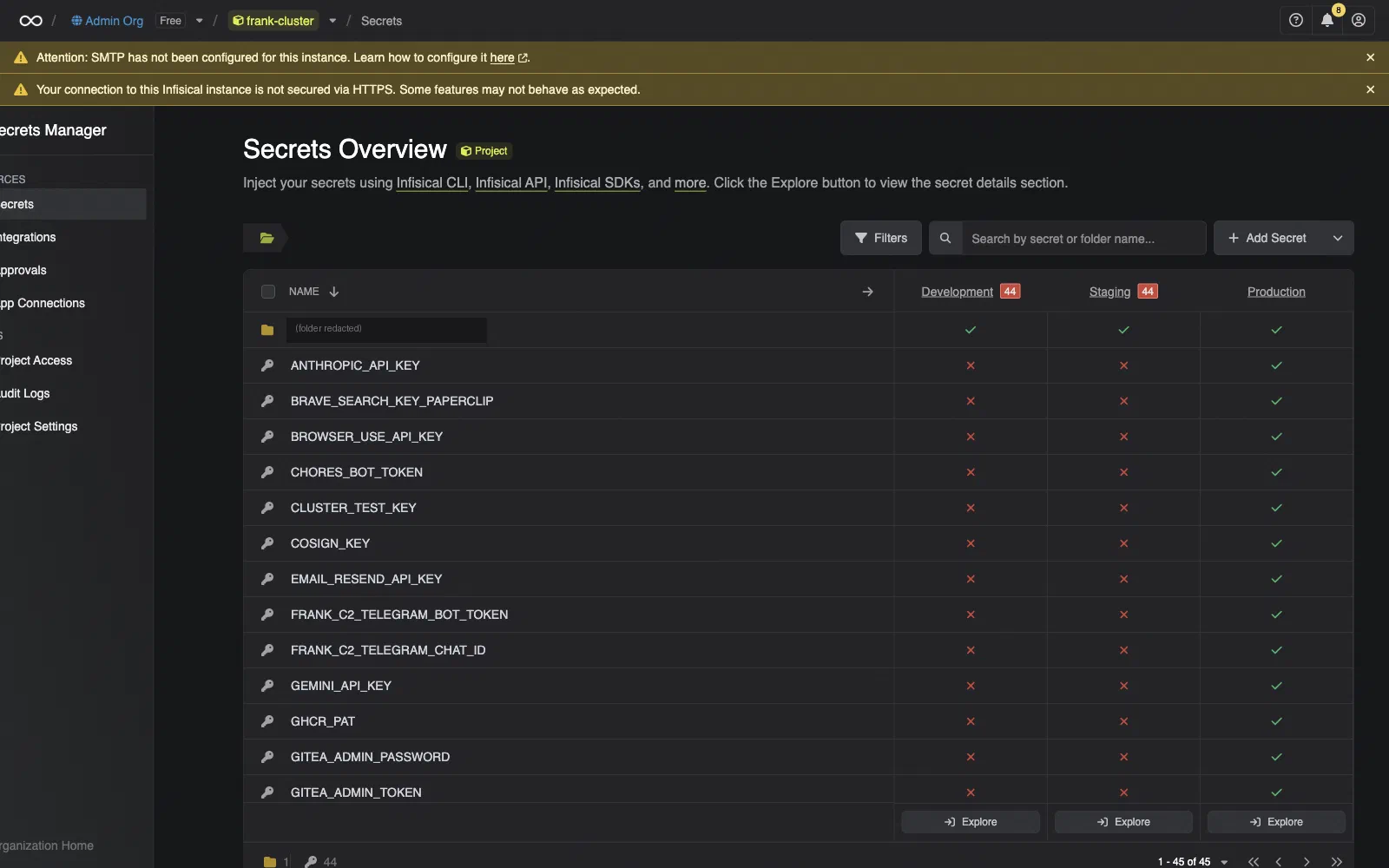Explore the Development environment

(971, 822)
